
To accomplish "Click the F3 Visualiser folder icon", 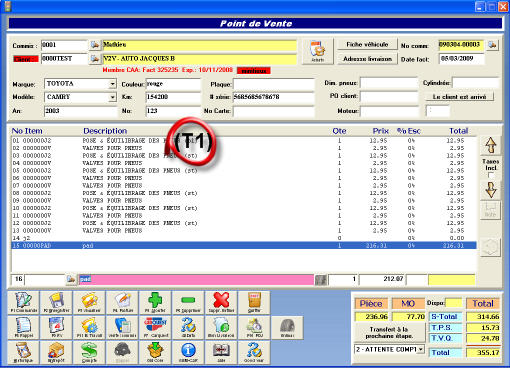I will click(89, 302).
